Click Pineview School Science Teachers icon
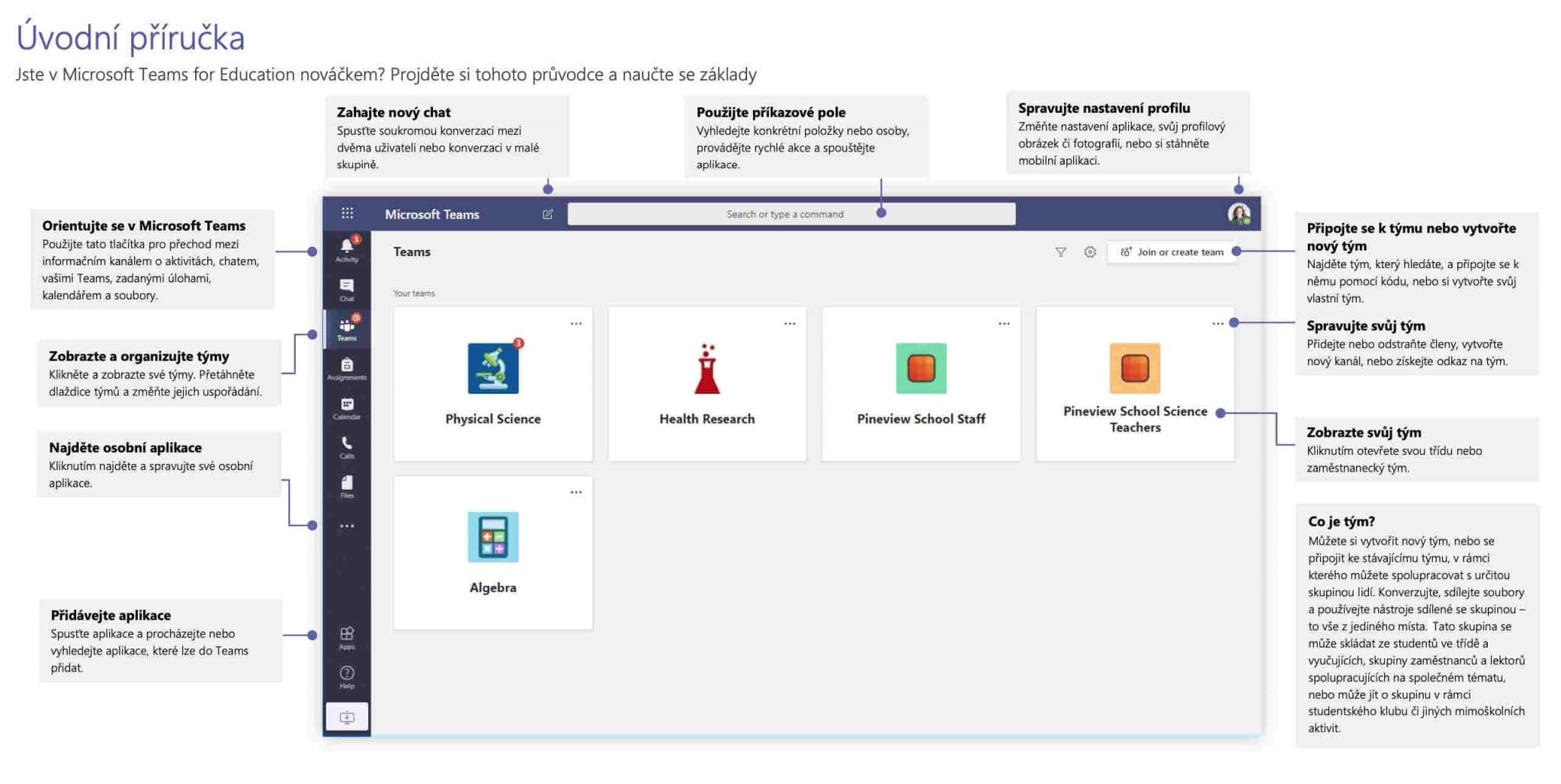Viewport: 1561px width, 784px height. (x=1135, y=368)
